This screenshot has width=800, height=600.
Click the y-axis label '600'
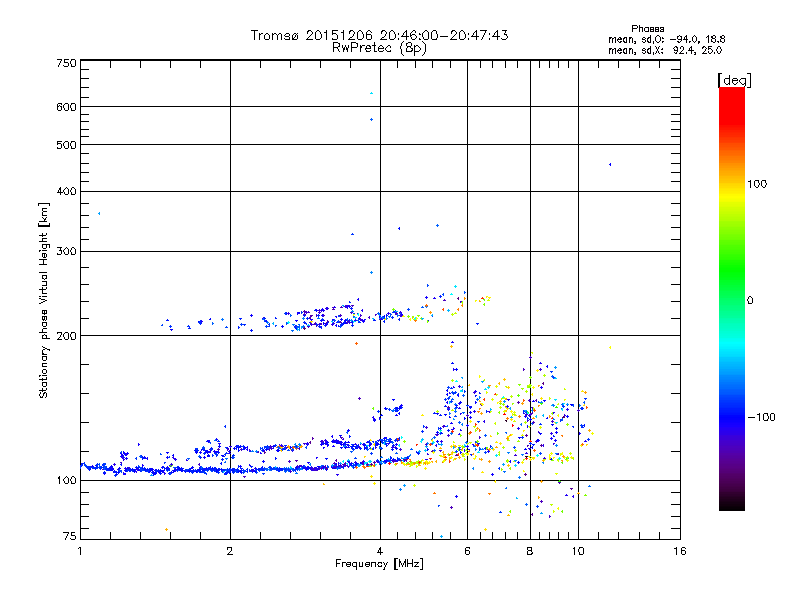[67, 107]
